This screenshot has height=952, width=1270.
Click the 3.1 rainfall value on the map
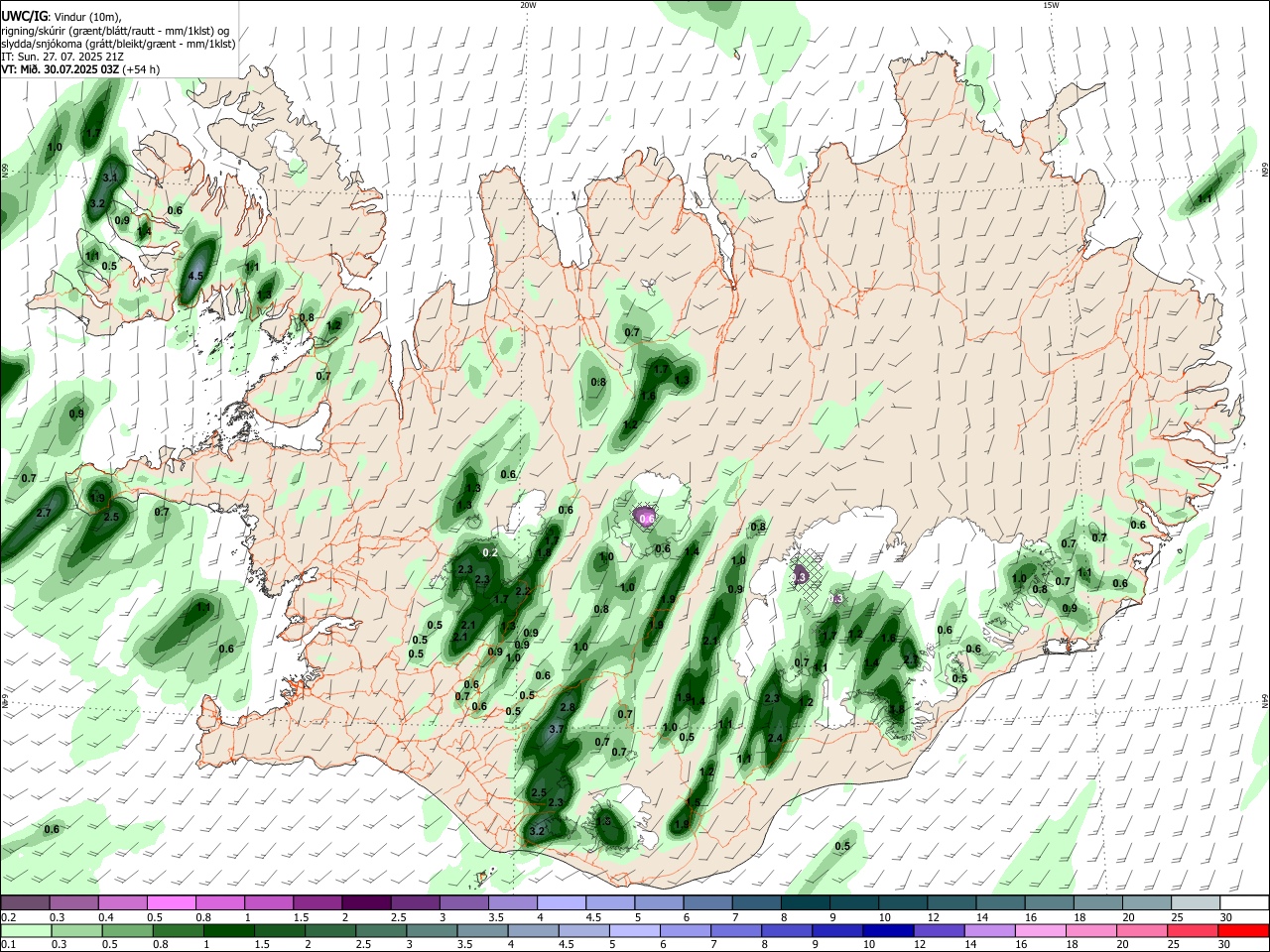tap(110, 178)
